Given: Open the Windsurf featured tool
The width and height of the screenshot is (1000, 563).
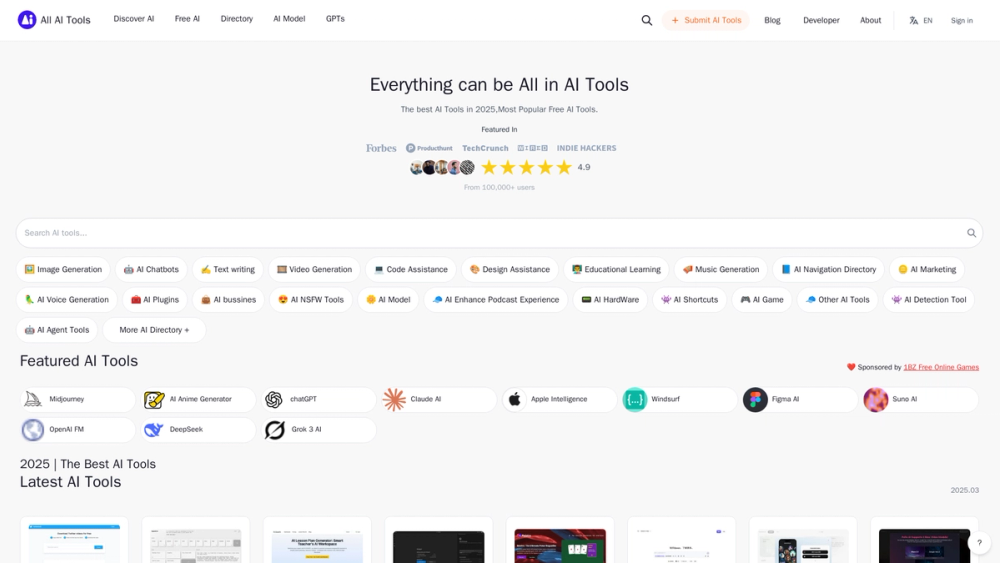Looking at the screenshot, I should click(x=680, y=400).
